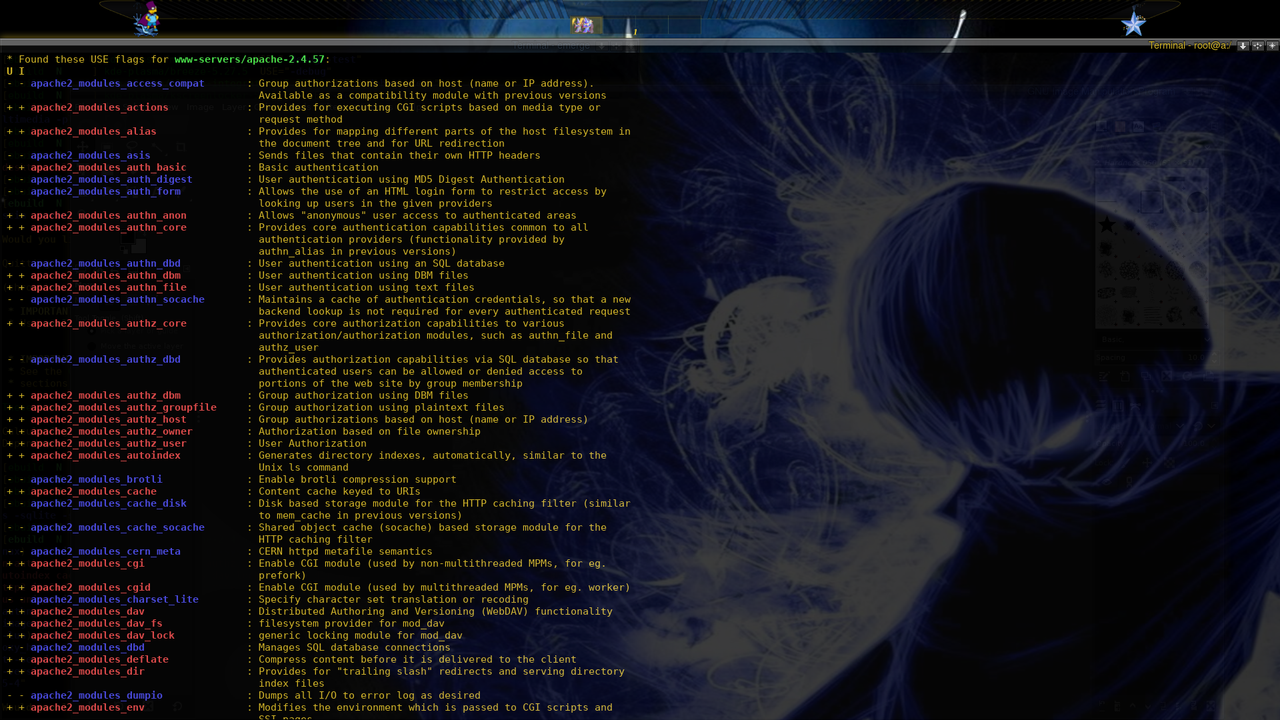The width and height of the screenshot is (1280, 720).
Task: Click apache2_modules_env flag name
Action: coord(87,708)
